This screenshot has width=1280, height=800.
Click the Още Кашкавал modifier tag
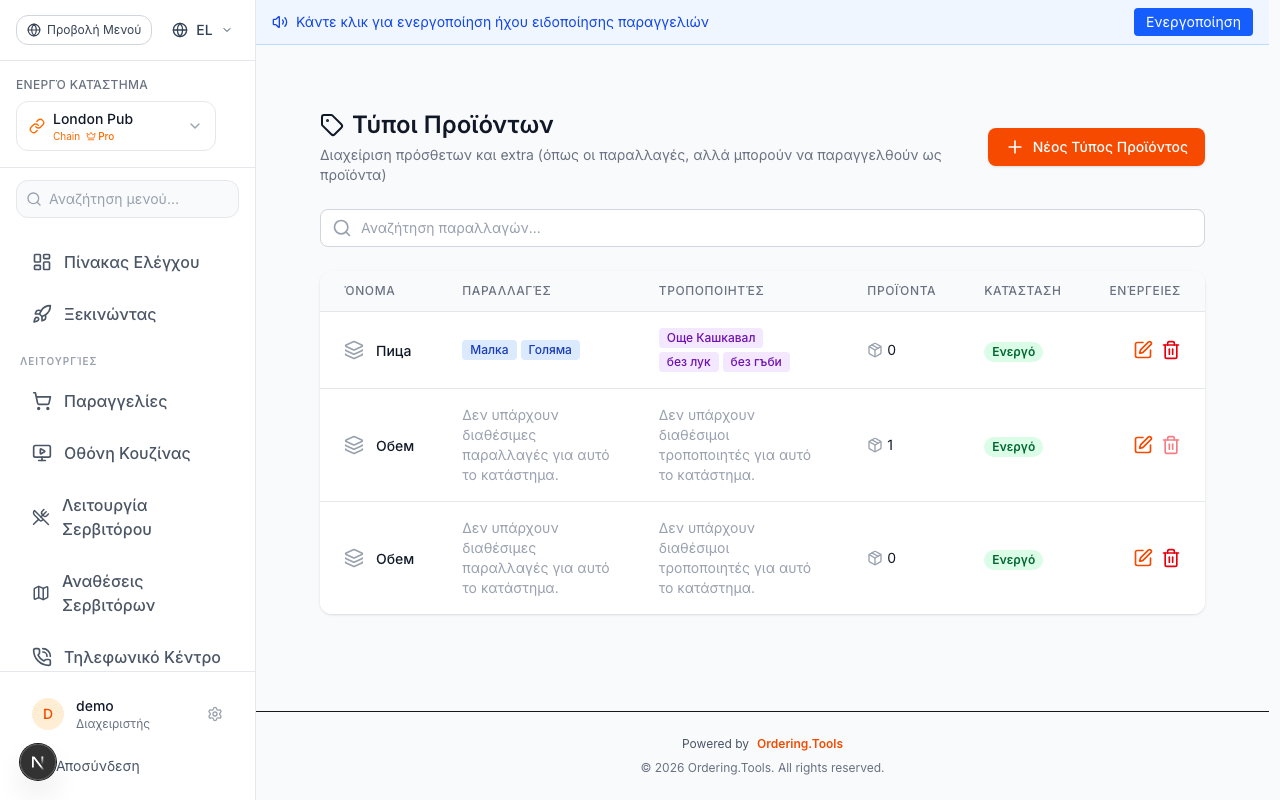[x=711, y=338]
